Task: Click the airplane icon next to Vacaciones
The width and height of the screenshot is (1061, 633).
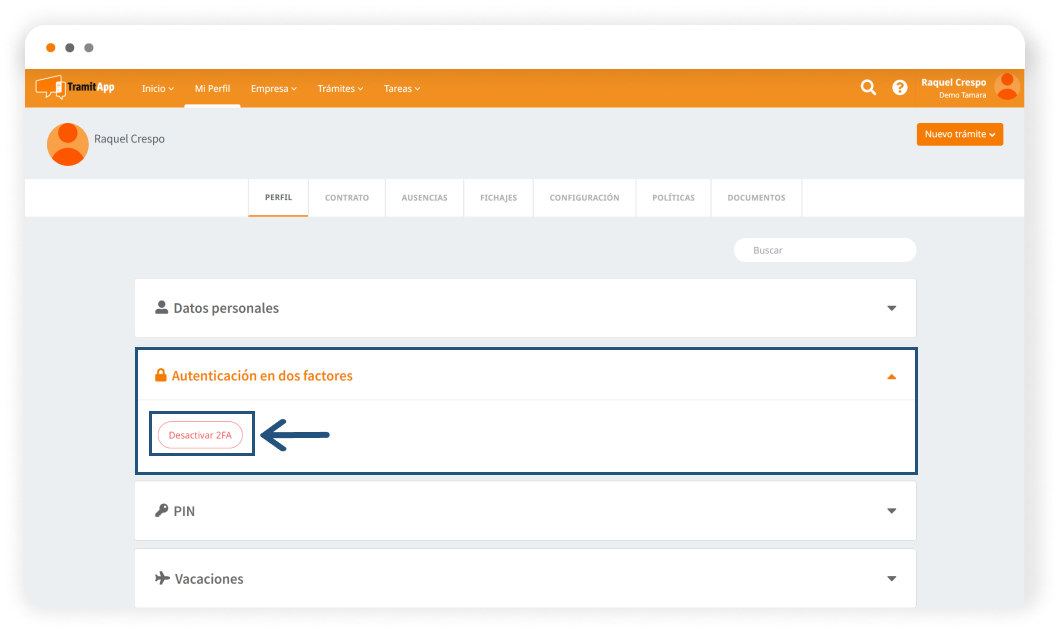Action: point(162,579)
